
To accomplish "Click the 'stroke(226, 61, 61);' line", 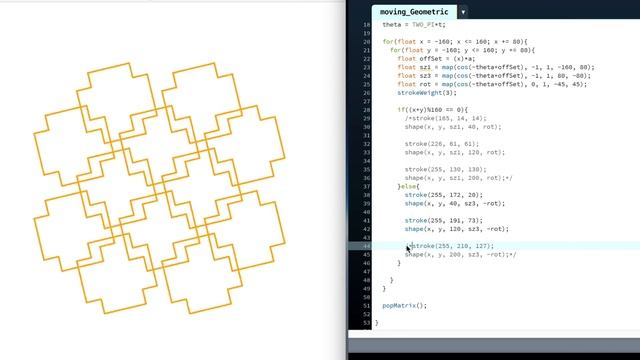I will (442, 144).
